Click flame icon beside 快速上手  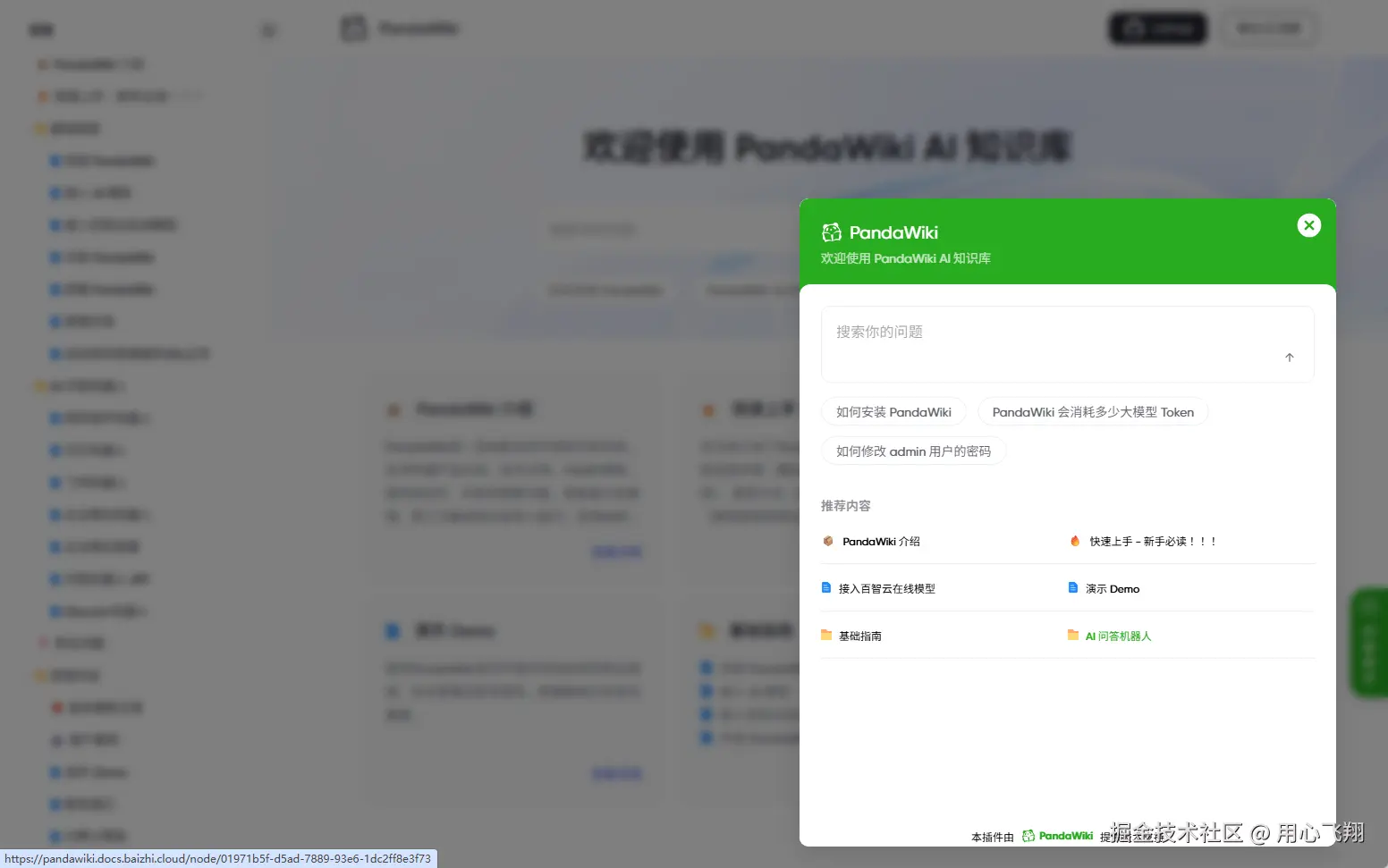point(1075,541)
